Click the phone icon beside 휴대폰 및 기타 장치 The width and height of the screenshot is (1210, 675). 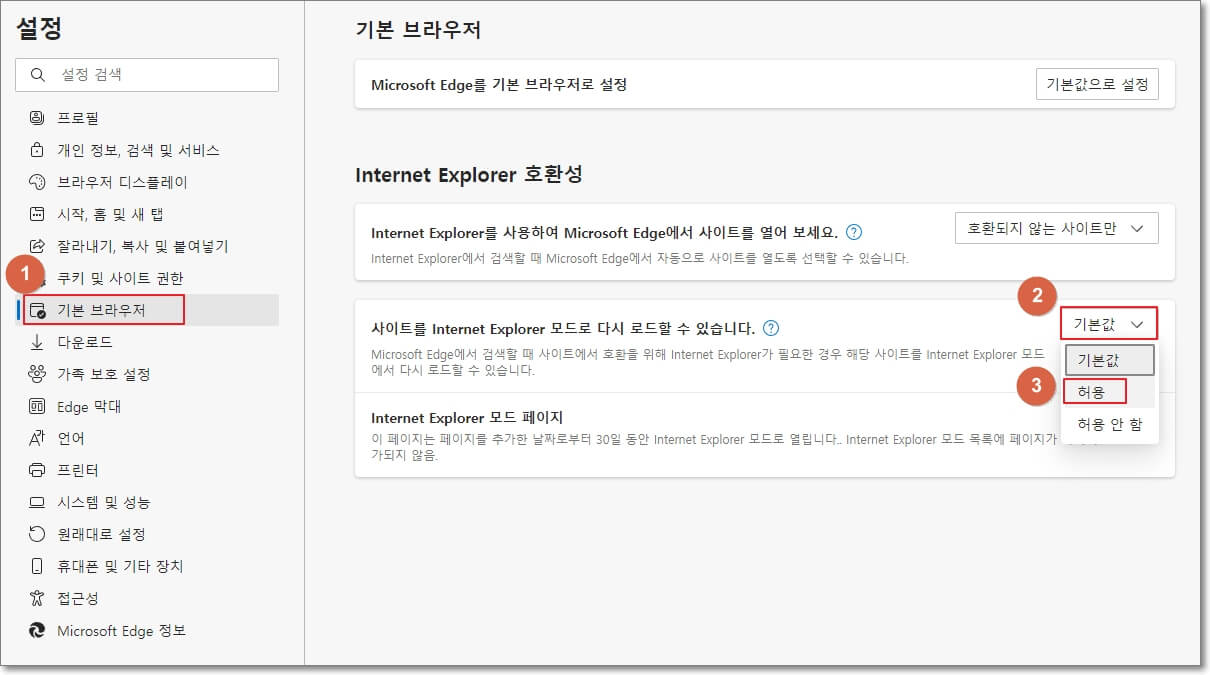38,566
